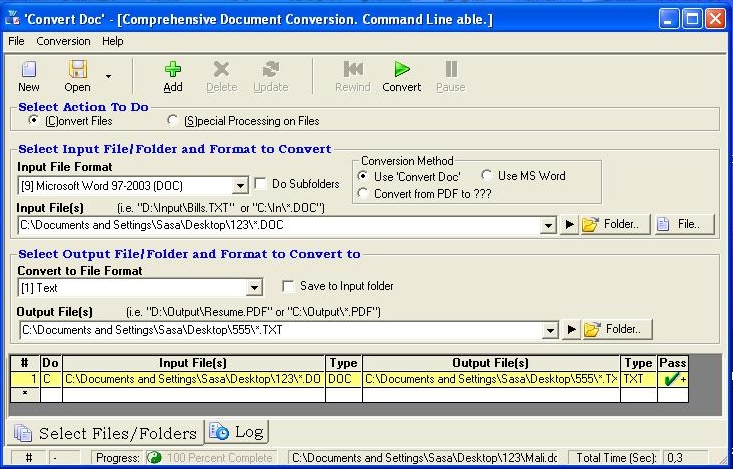This screenshot has height=469, width=733.
Task: Click the input path cell ending in 123\*.DO
Action: click(x=194, y=379)
